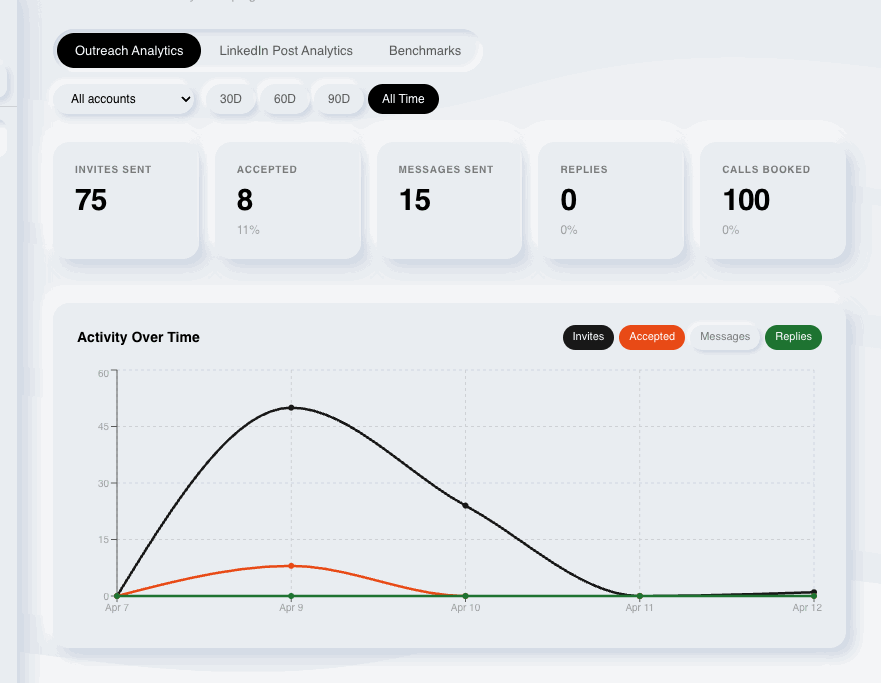Click the Calls Booked stat card

(773, 200)
